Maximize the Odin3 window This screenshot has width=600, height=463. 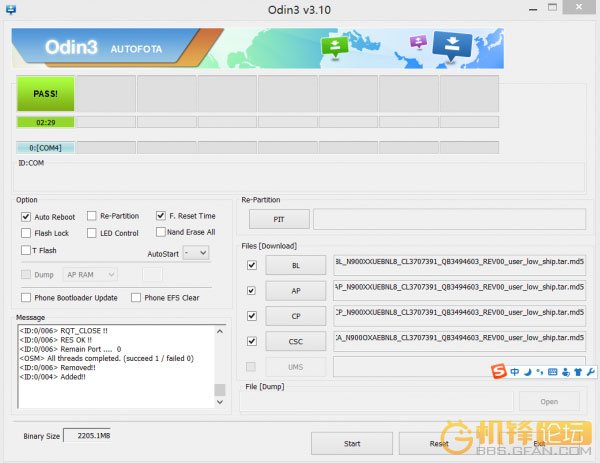[552, 8]
